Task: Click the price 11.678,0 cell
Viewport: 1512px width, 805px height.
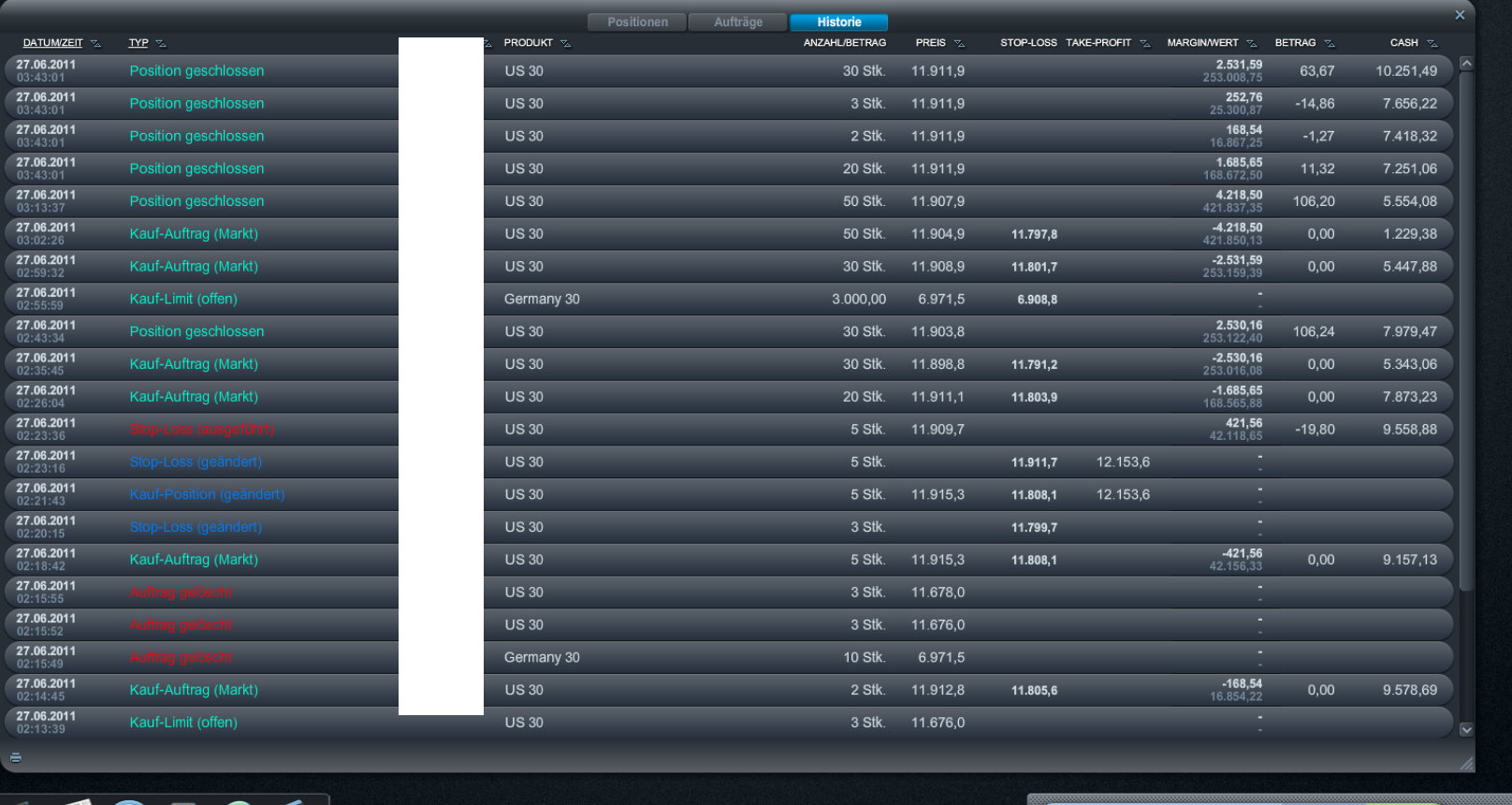Action: [938, 593]
